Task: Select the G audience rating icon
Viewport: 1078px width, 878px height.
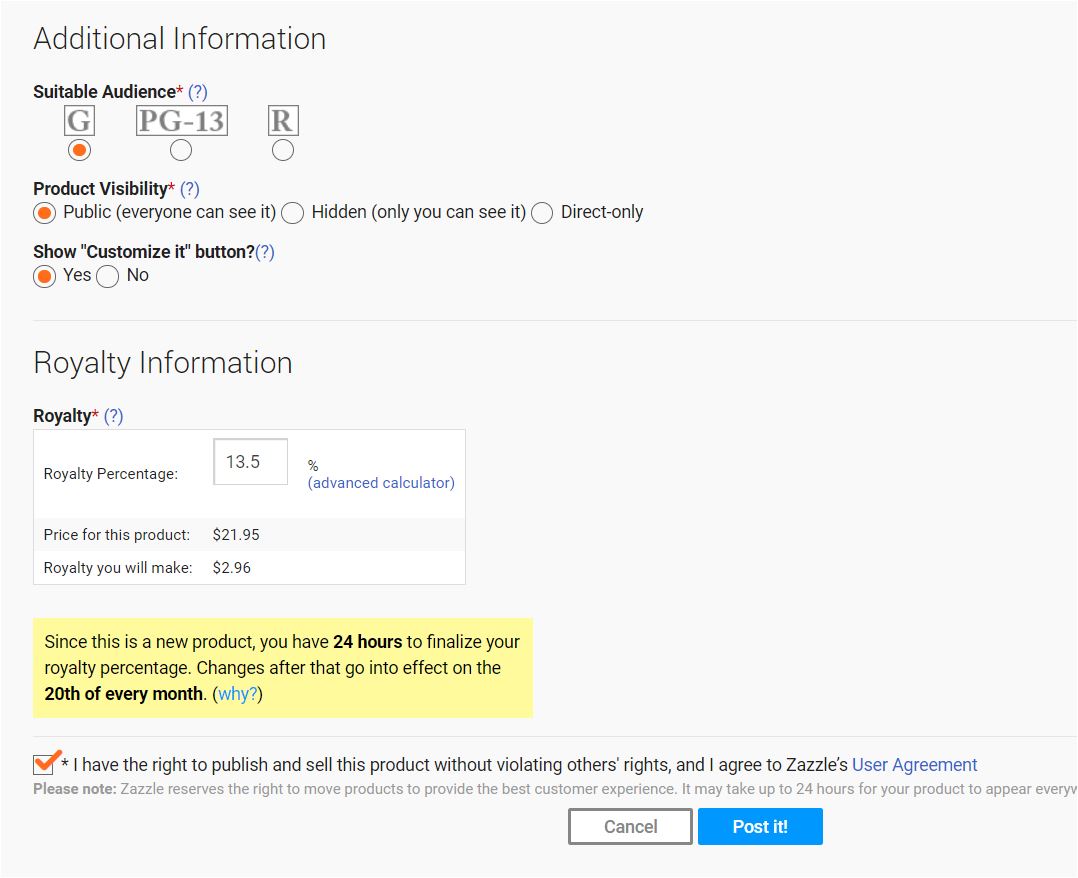Action: [79, 121]
